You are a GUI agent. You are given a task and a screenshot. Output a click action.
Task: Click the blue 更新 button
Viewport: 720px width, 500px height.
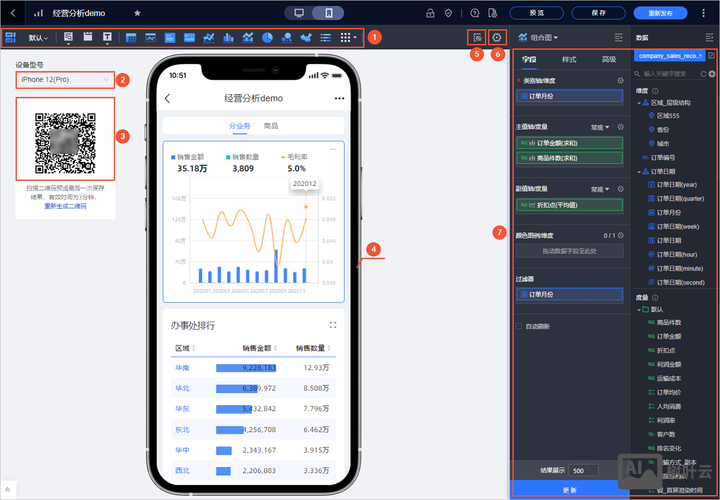tap(569, 490)
